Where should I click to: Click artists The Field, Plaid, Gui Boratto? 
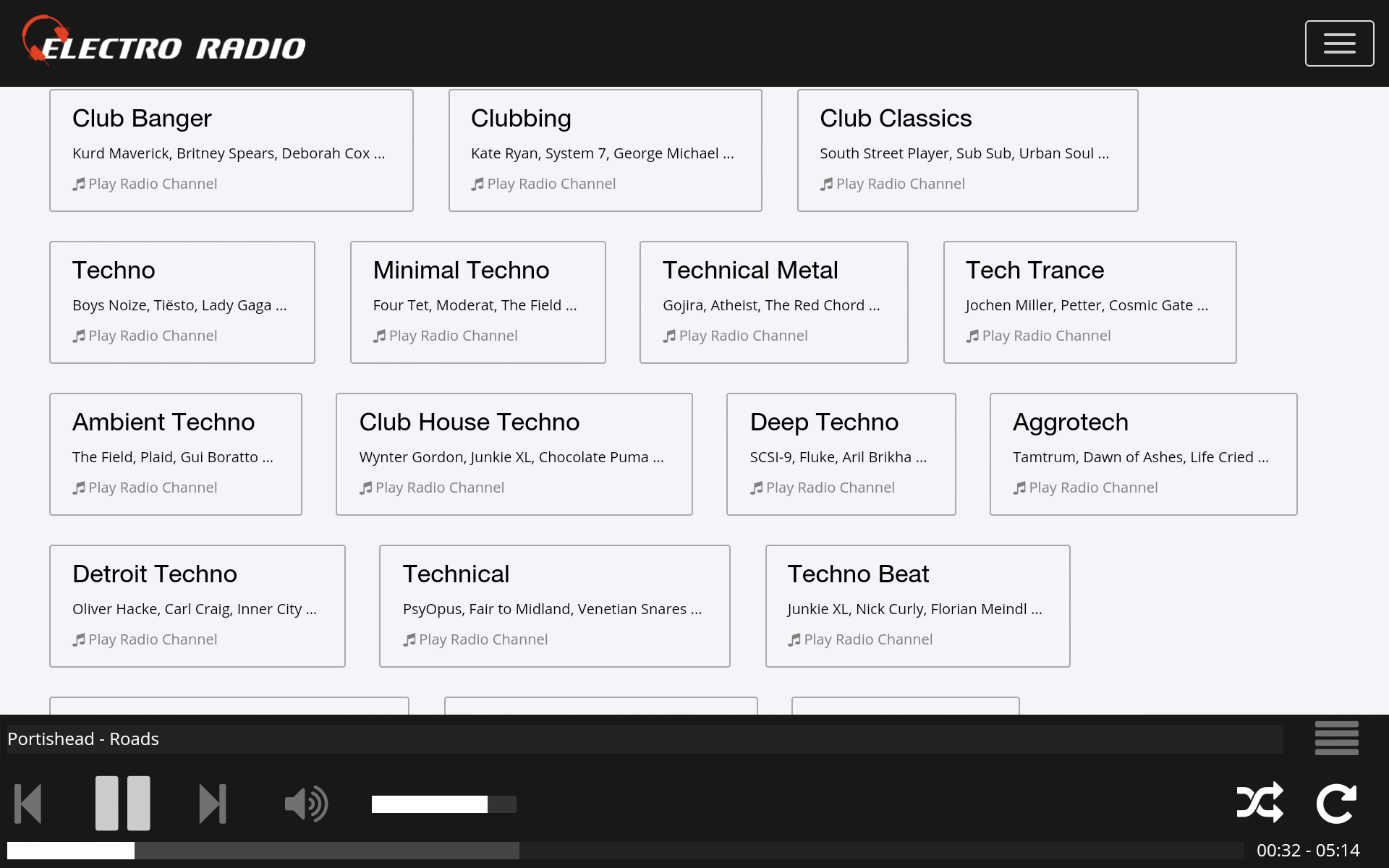tap(173, 457)
